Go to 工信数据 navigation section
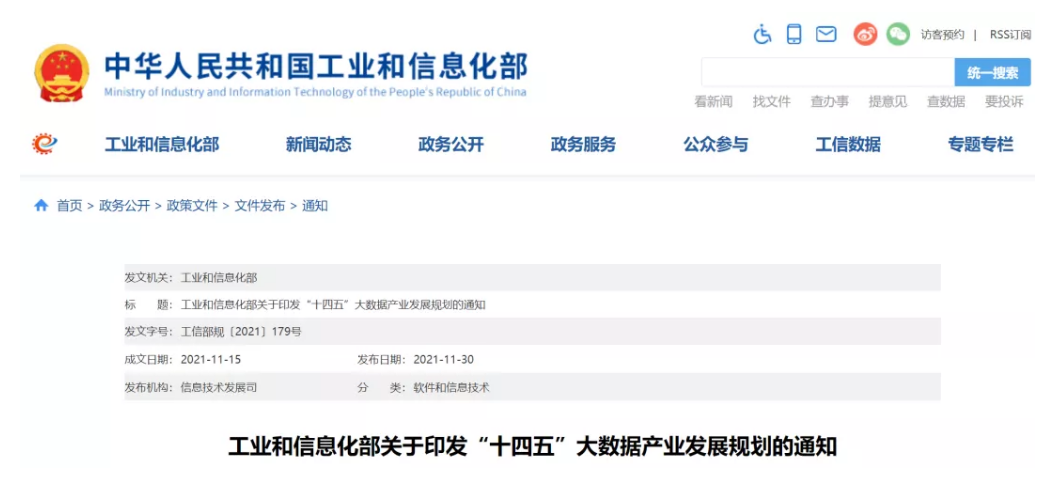 848,144
